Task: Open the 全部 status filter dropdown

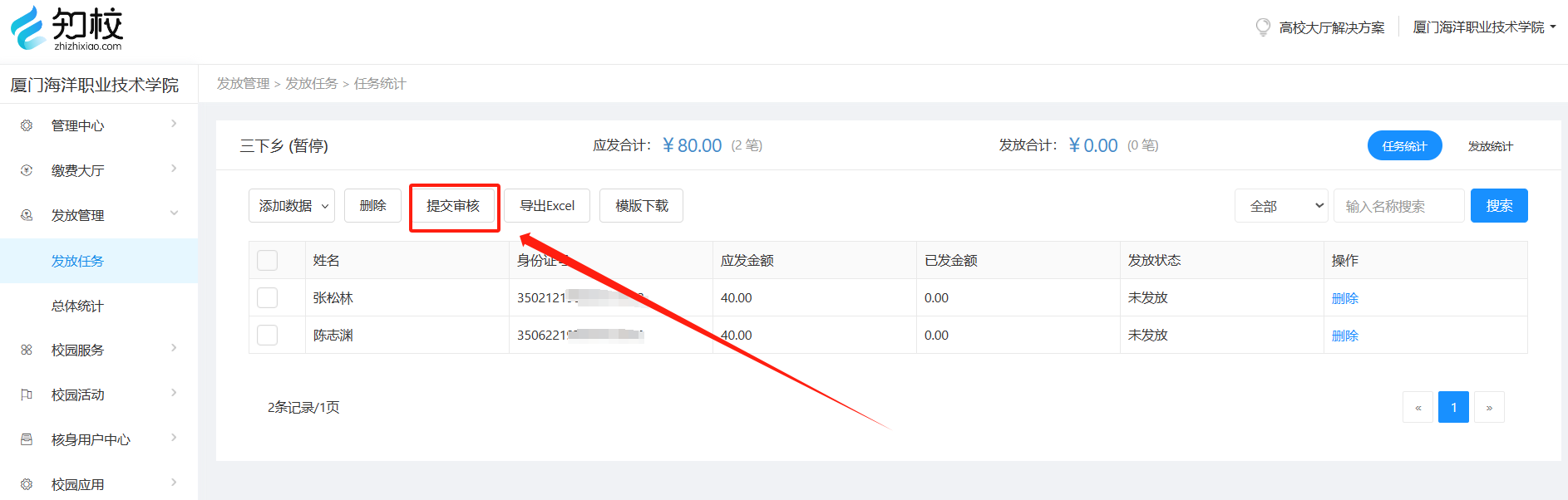Action: click(1281, 206)
